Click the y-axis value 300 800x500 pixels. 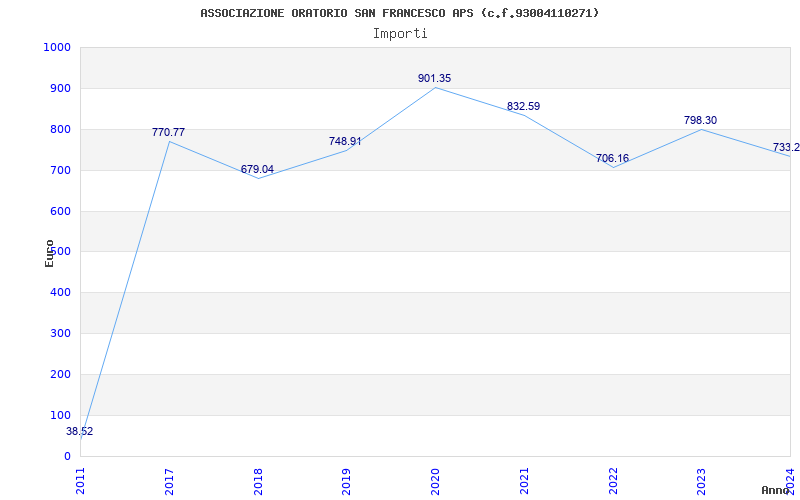[61, 334]
